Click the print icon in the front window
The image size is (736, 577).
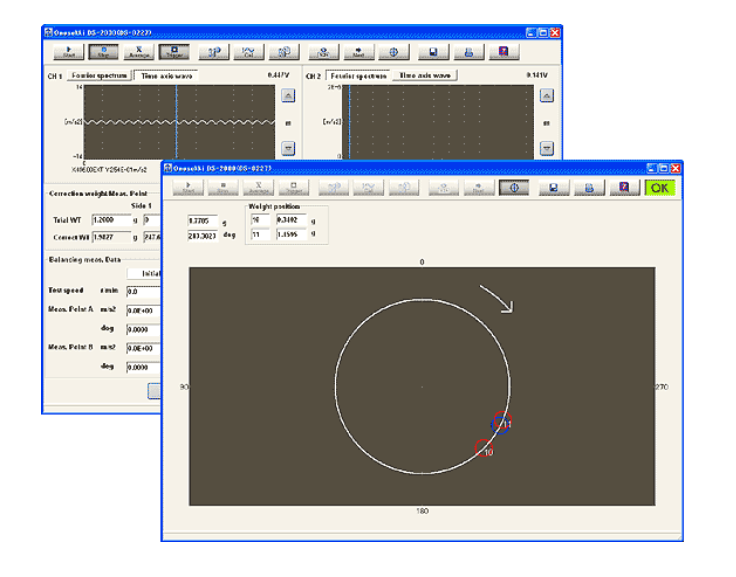[589, 187]
